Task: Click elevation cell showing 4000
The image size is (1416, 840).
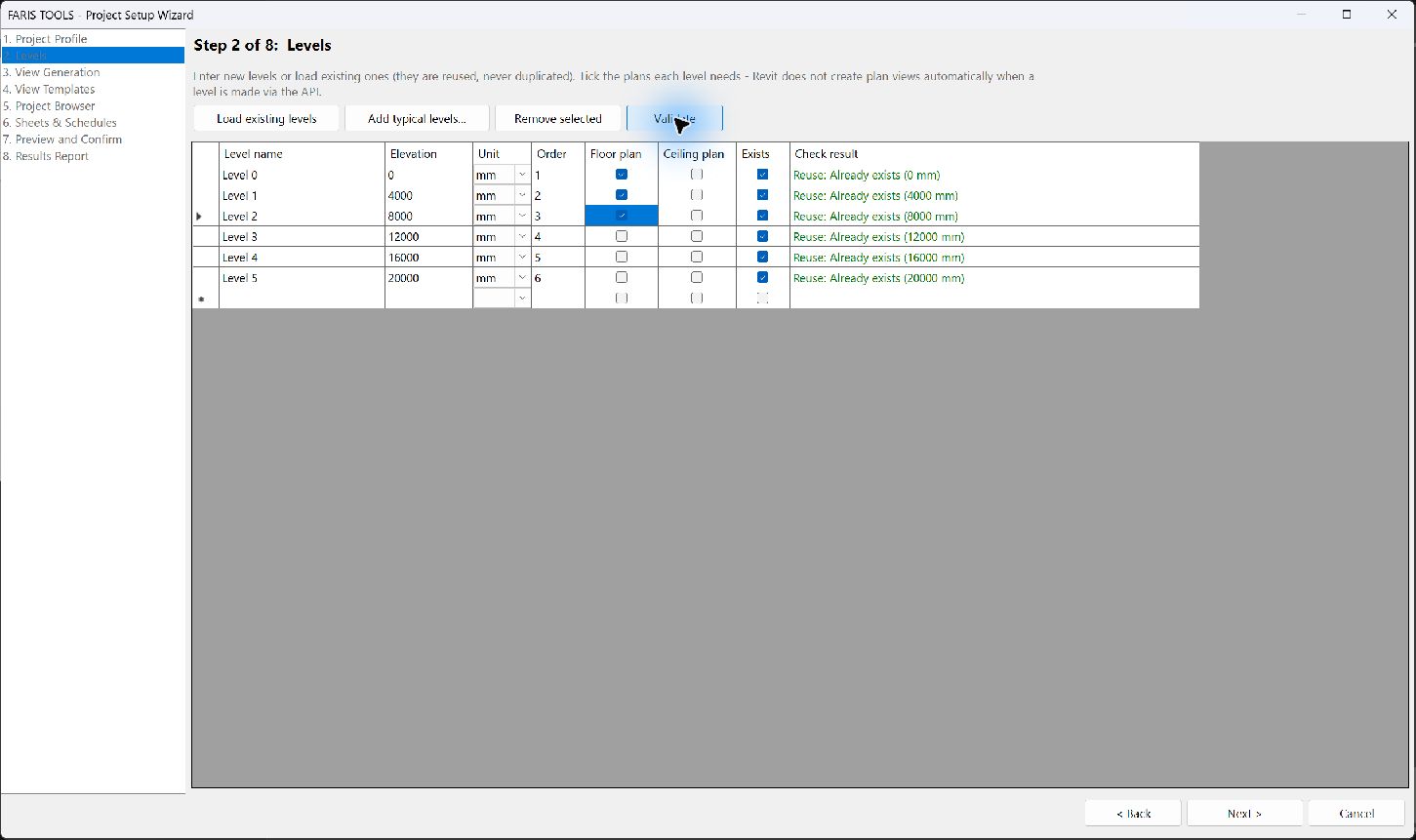Action: pyautogui.click(x=429, y=195)
